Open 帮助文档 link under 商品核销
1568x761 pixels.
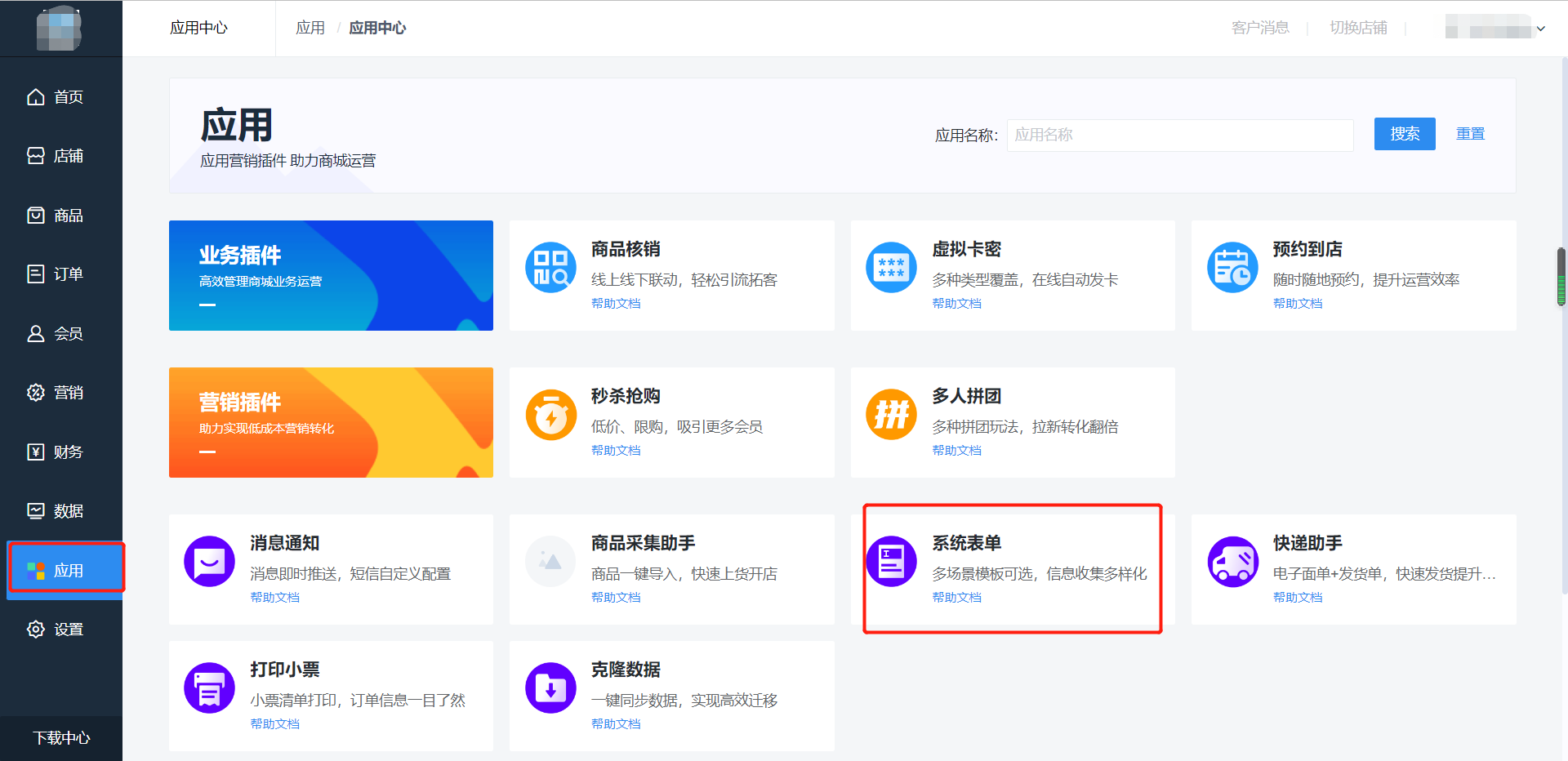[616, 304]
